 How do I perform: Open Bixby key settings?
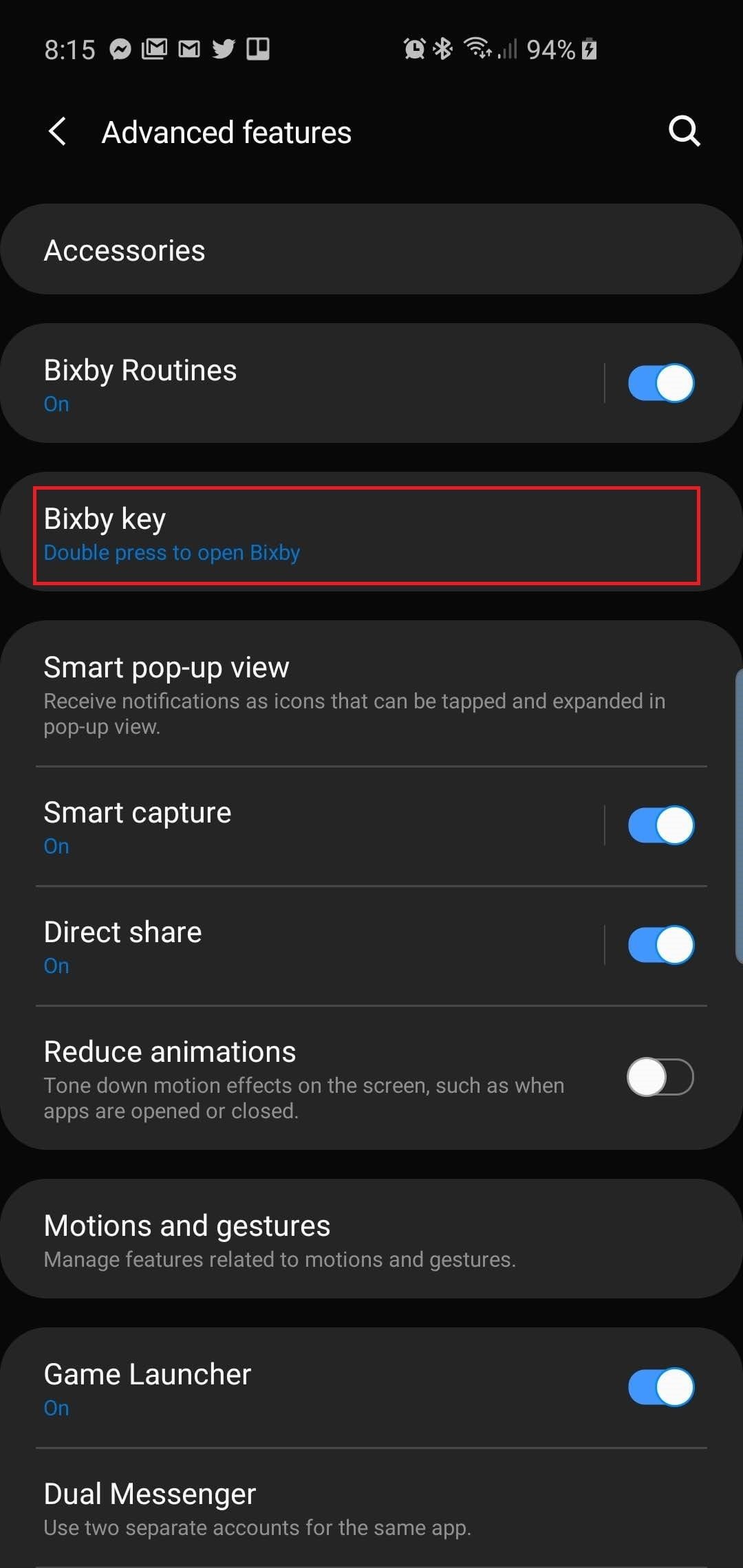coord(371,532)
